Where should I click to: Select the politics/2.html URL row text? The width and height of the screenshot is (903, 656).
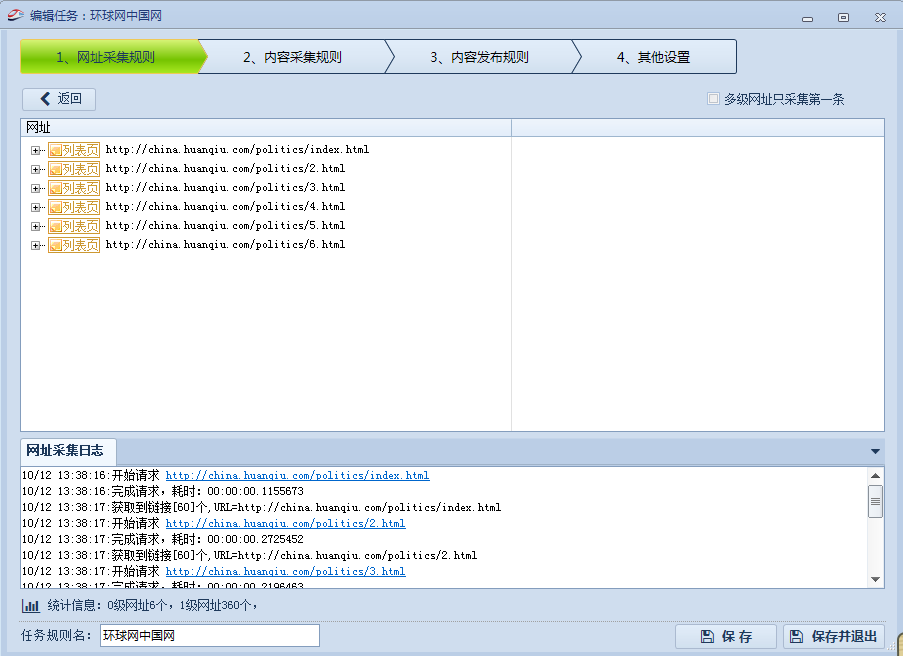point(225,169)
